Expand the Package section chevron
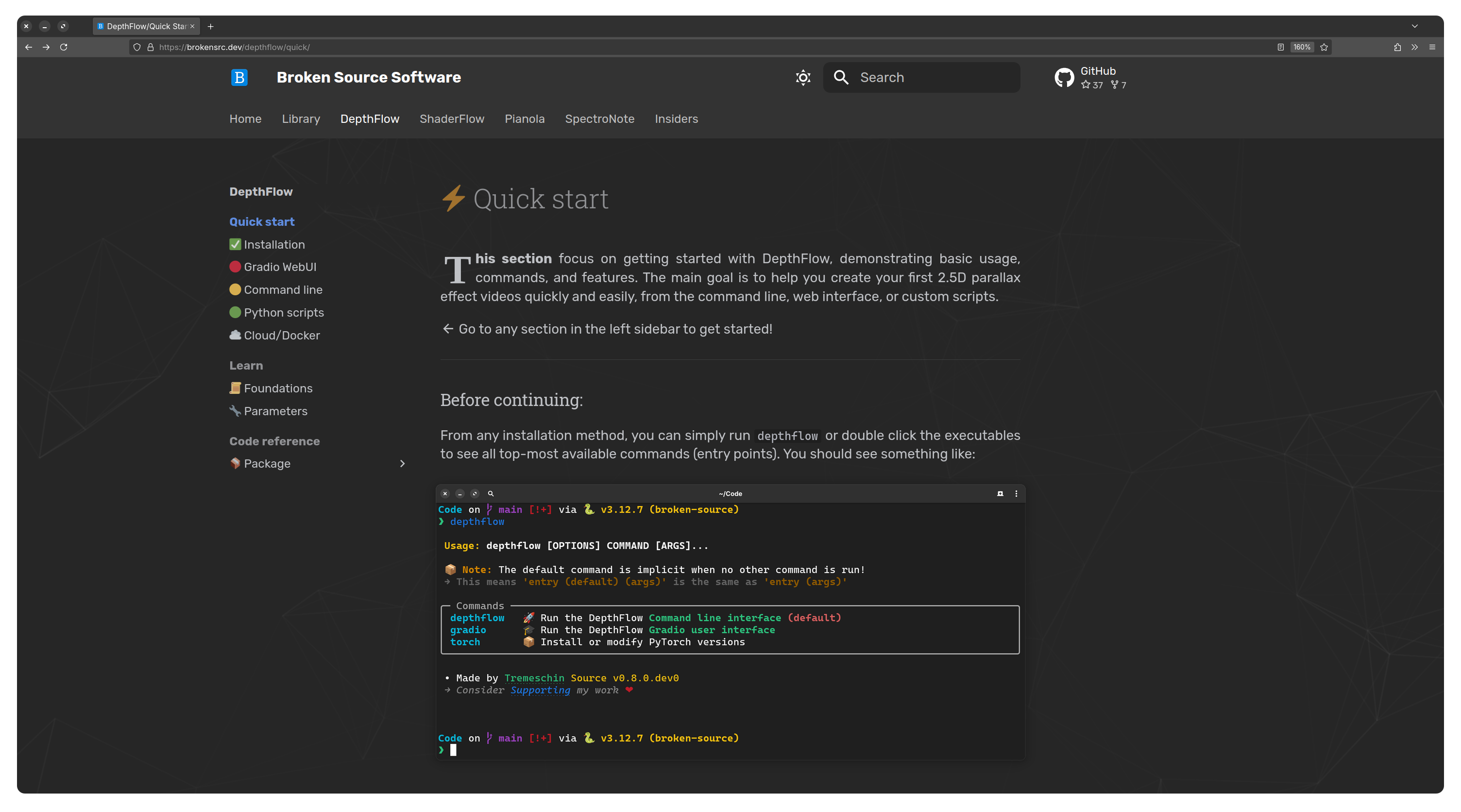1461x812 pixels. click(x=402, y=463)
